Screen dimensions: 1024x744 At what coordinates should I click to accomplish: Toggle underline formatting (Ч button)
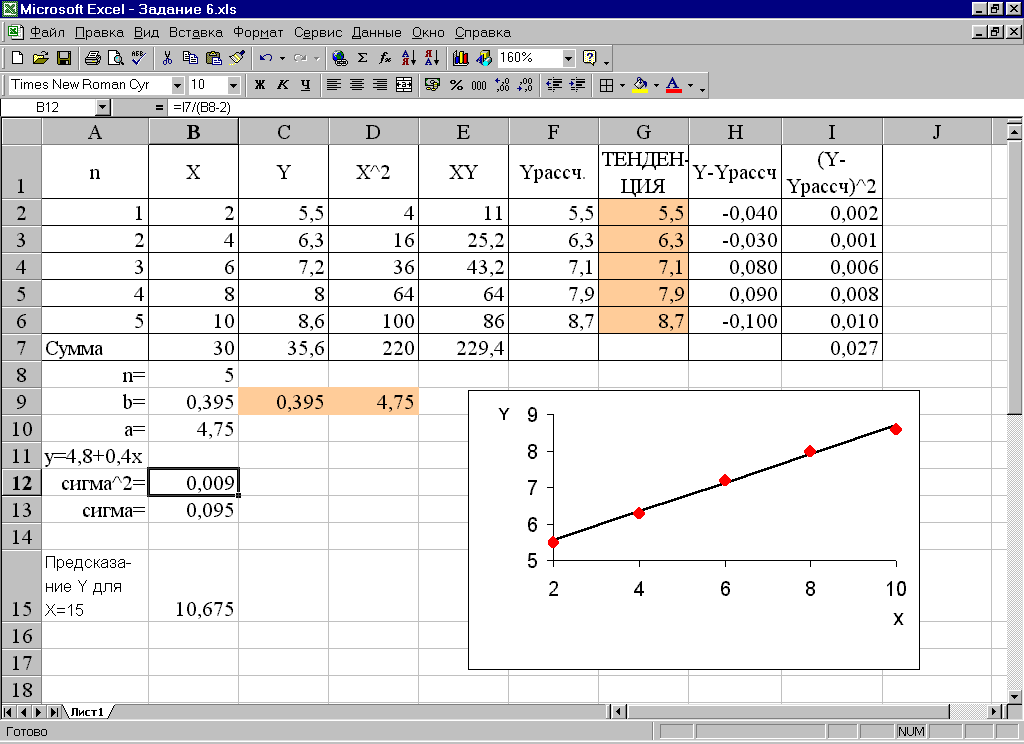click(x=305, y=85)
